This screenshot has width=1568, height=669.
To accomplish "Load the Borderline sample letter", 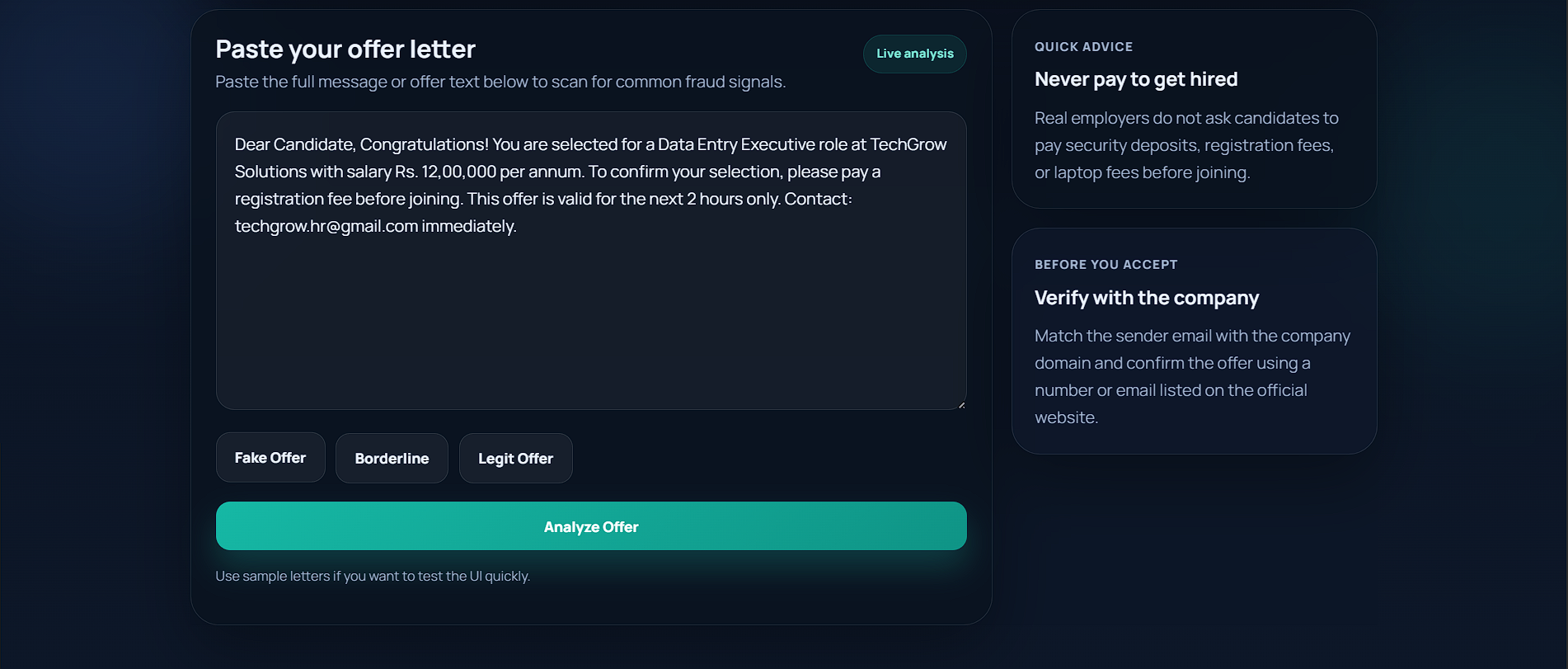I will 392,459.
